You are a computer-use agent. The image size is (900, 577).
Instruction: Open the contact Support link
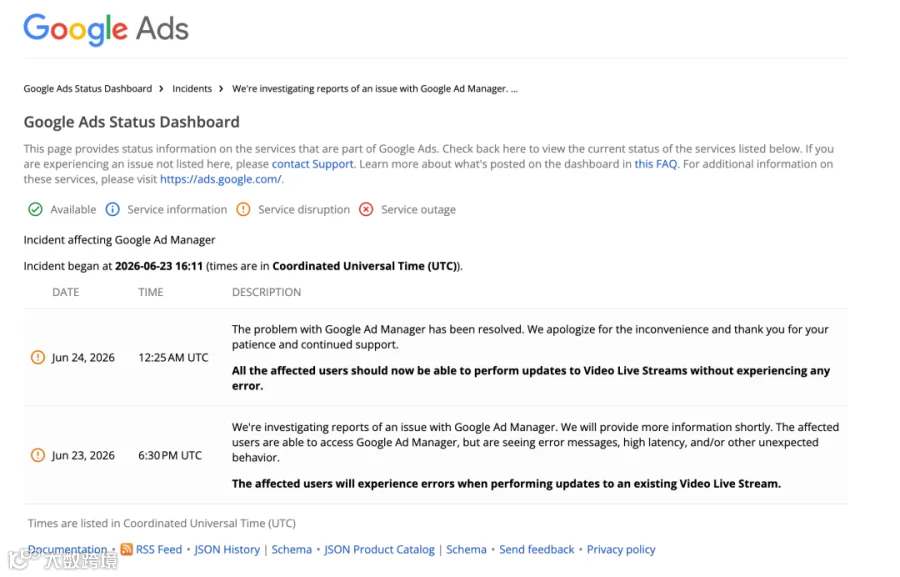[312, 164]
